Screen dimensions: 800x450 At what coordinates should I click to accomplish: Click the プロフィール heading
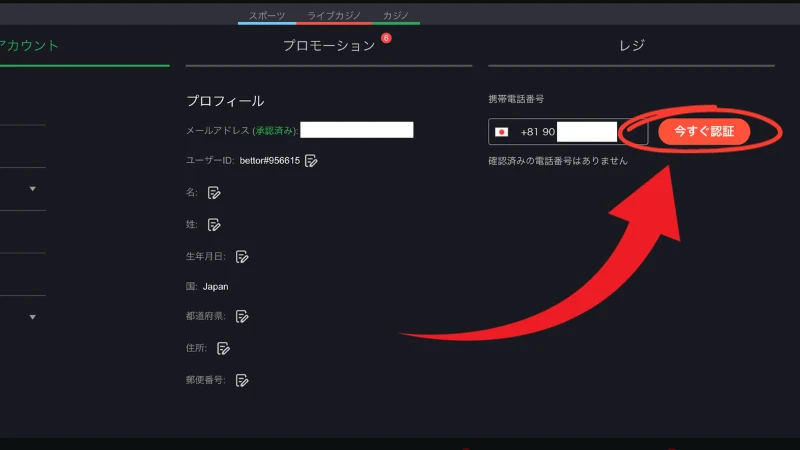225,101
